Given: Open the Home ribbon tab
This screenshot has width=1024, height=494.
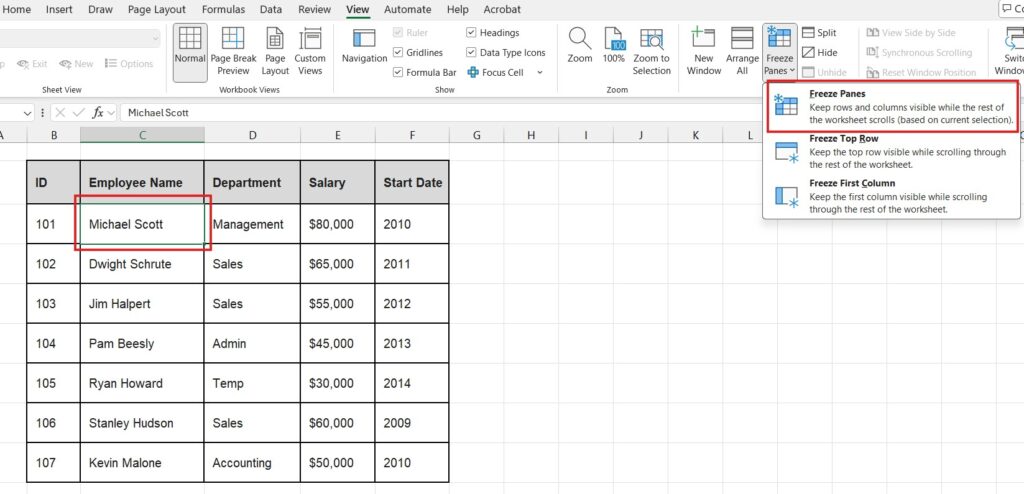Looking at the screenshot, I should tap(17, 10).
